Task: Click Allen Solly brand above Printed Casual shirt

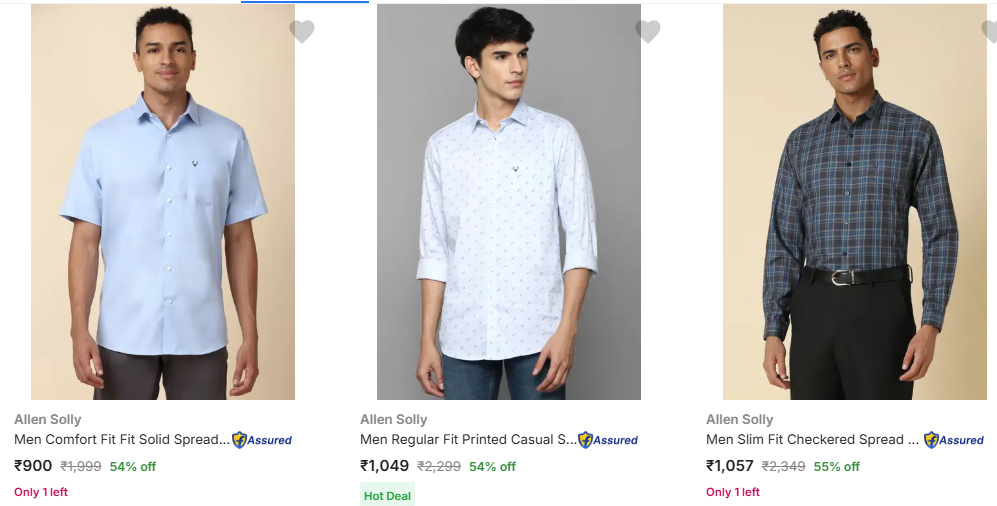Action: click(x=394, y=420)
